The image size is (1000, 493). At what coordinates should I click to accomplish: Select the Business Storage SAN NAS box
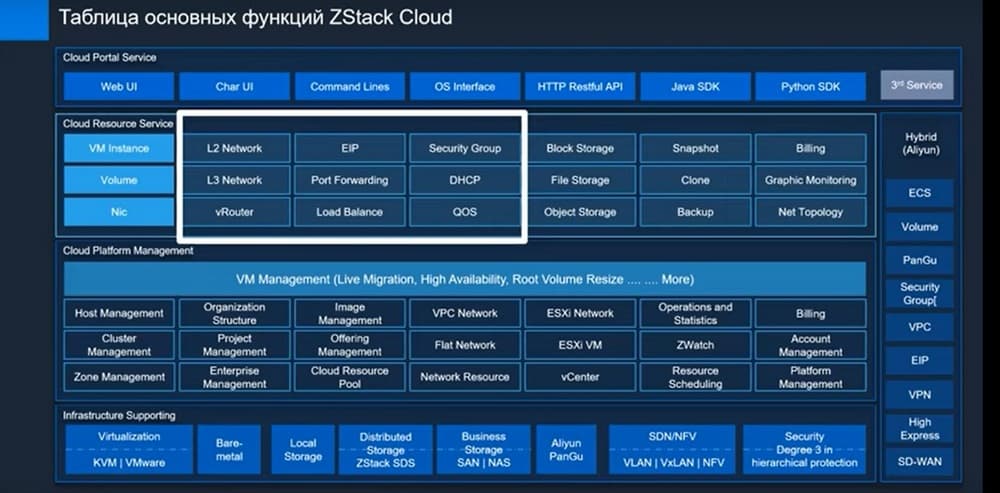click(x=483, y=450)
